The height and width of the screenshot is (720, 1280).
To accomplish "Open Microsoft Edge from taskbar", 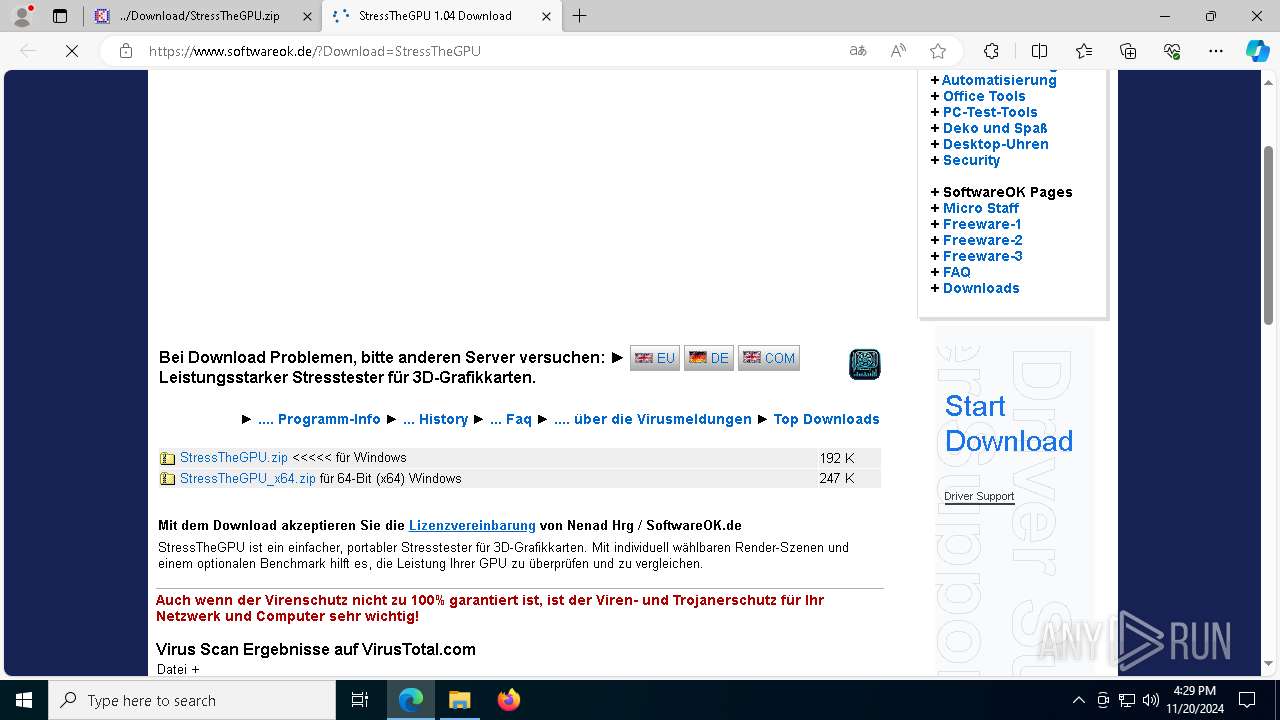I will [x=411, y=700].
